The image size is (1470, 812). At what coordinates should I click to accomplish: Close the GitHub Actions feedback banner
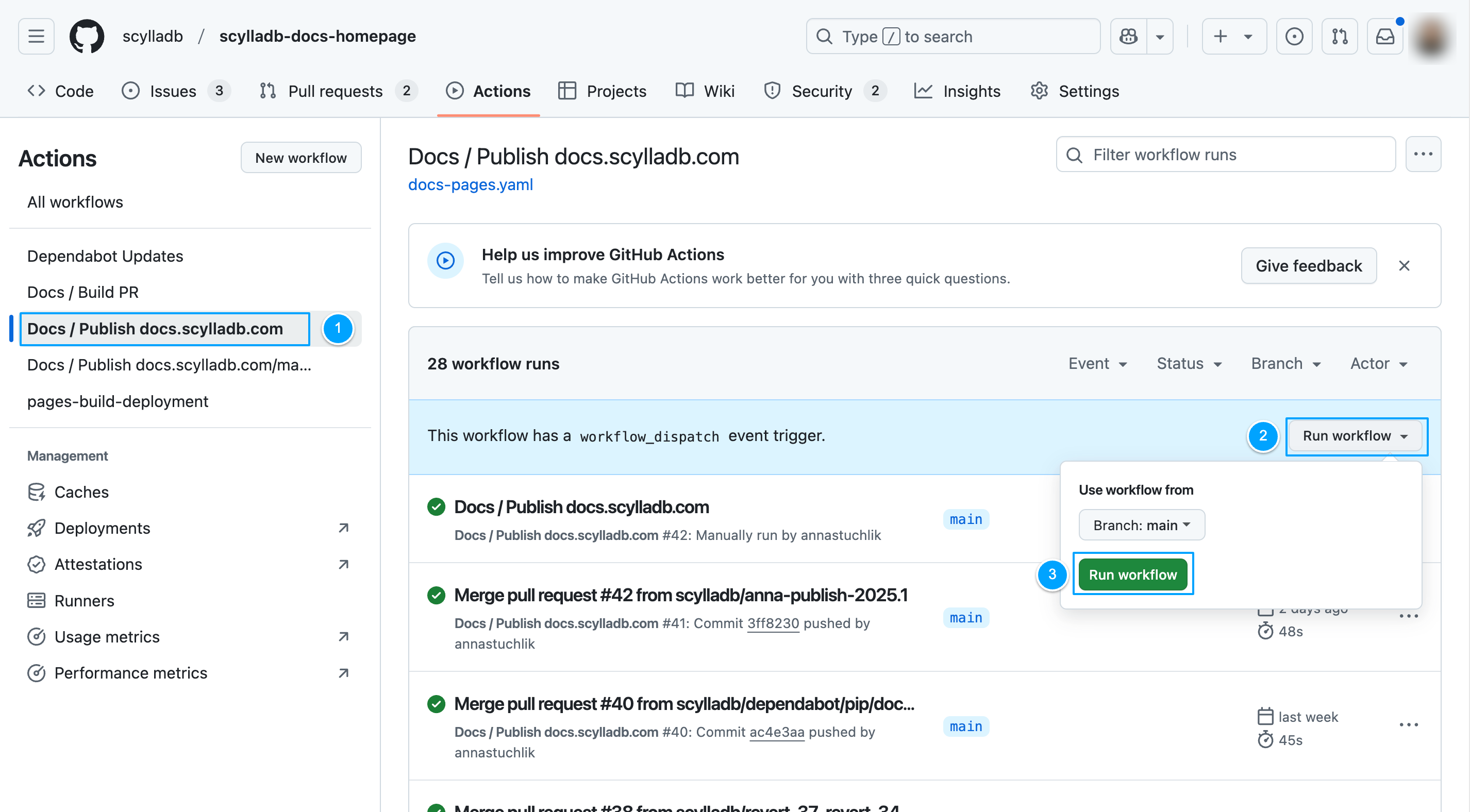[1404, 266]
